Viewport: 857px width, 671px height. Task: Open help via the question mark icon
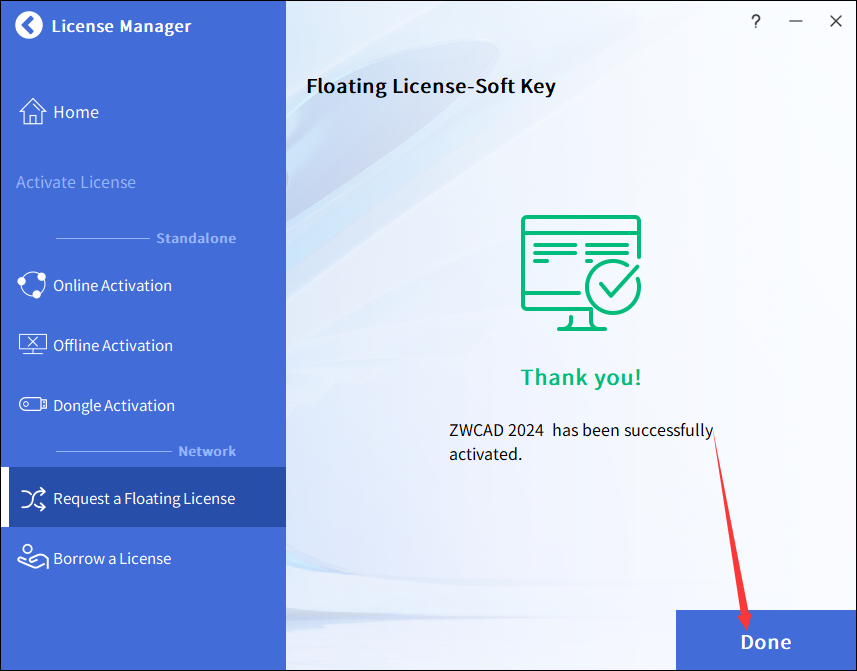tap(755, 22)
